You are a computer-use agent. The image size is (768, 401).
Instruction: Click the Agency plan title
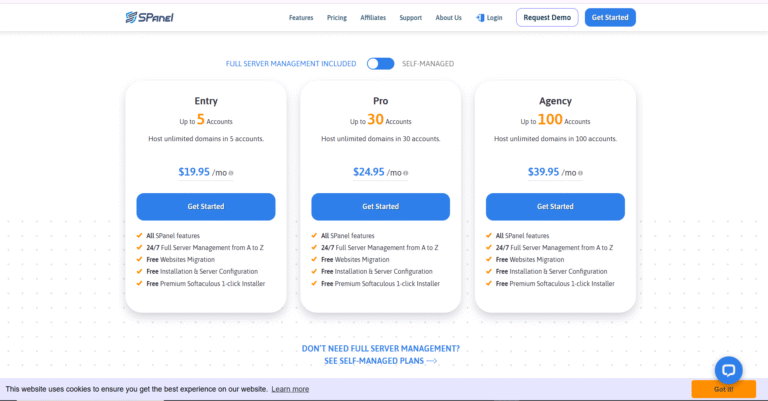click(x=555, y=101)
